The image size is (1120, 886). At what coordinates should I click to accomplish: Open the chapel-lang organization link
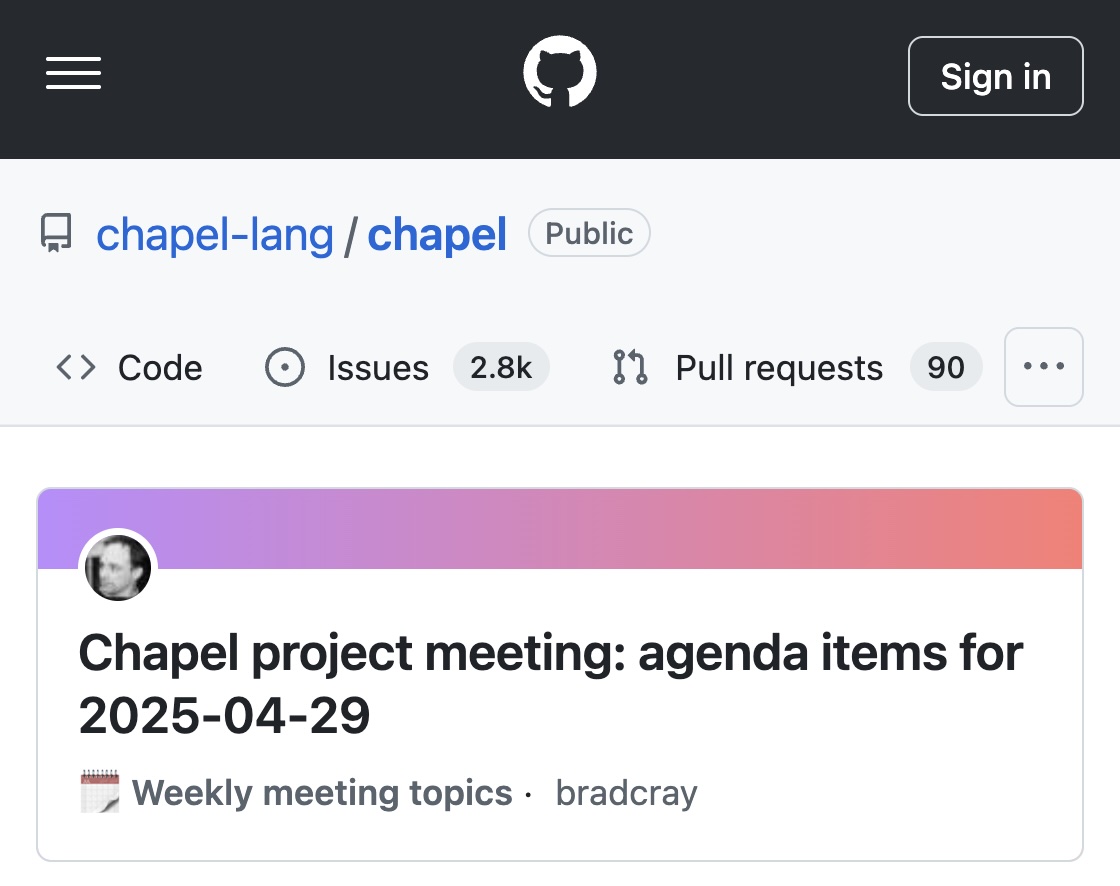(215, 234)
